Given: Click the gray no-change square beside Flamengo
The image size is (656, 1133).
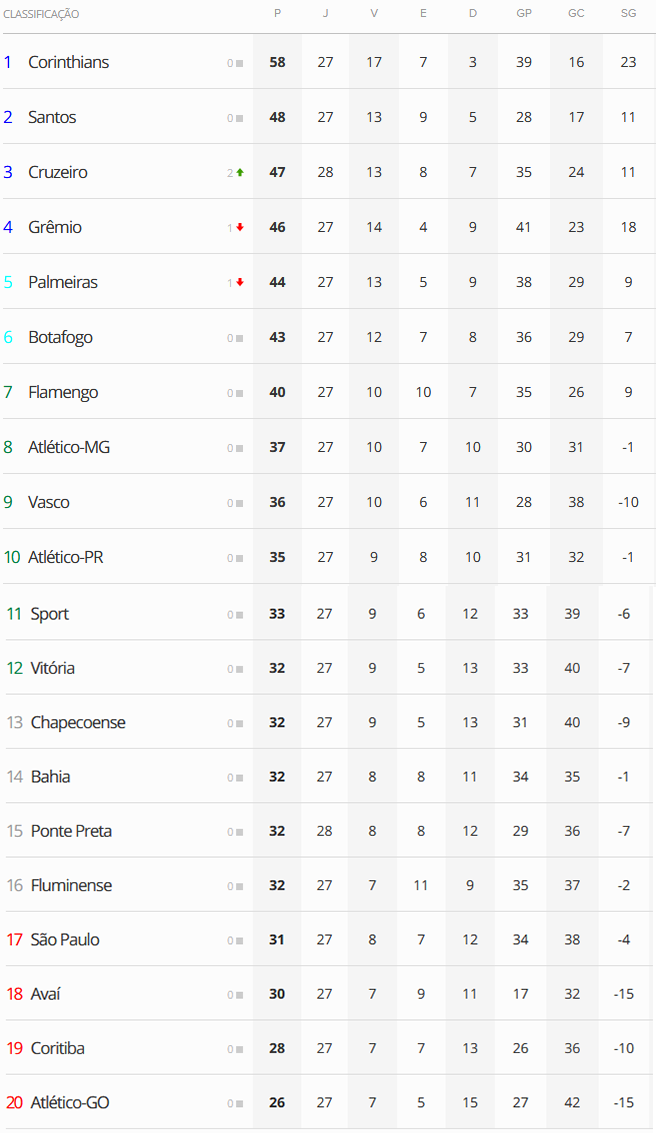Looking at the screenshot, I should pos(240,393).
